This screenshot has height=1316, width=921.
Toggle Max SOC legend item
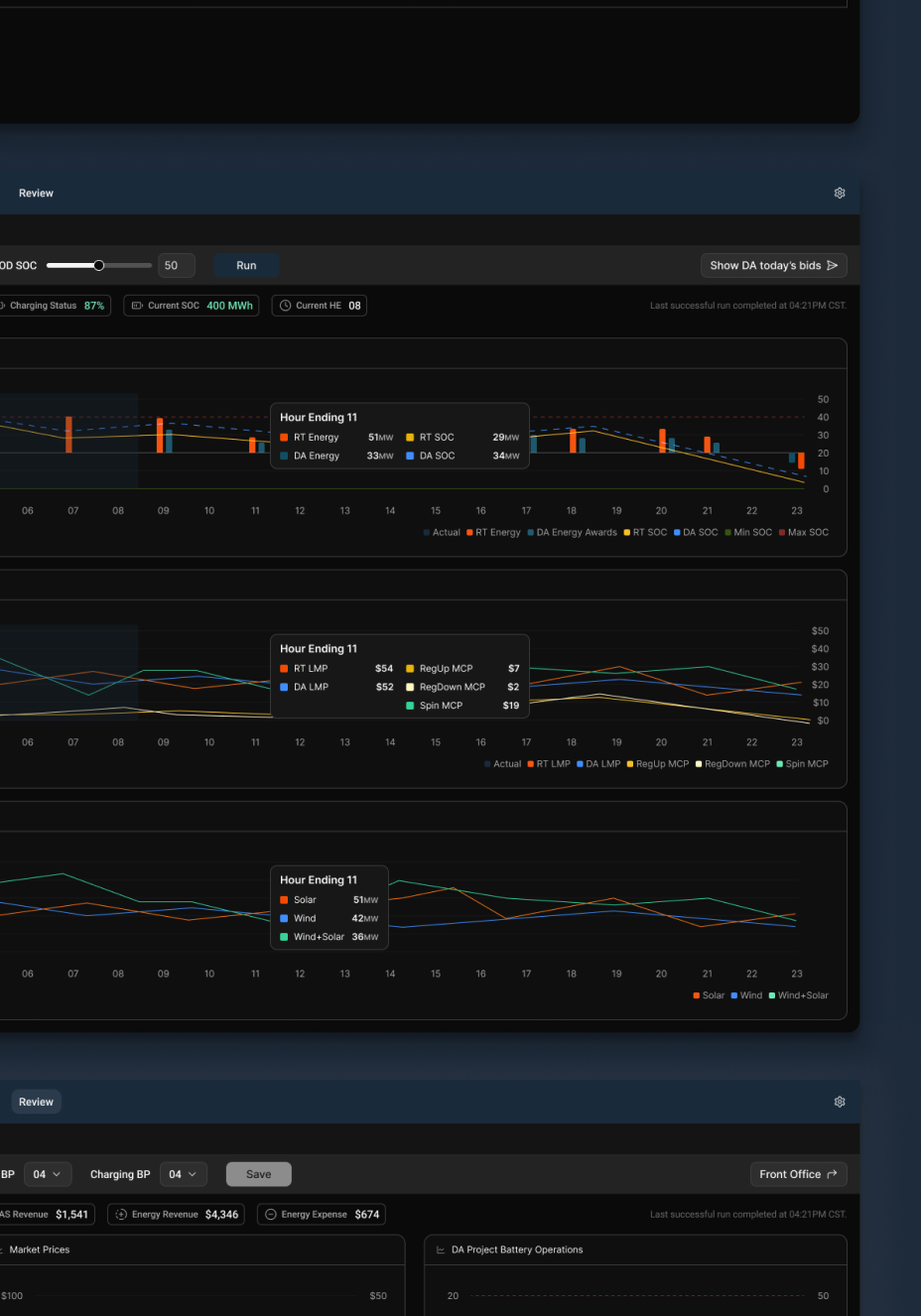(x=804, y=533)
